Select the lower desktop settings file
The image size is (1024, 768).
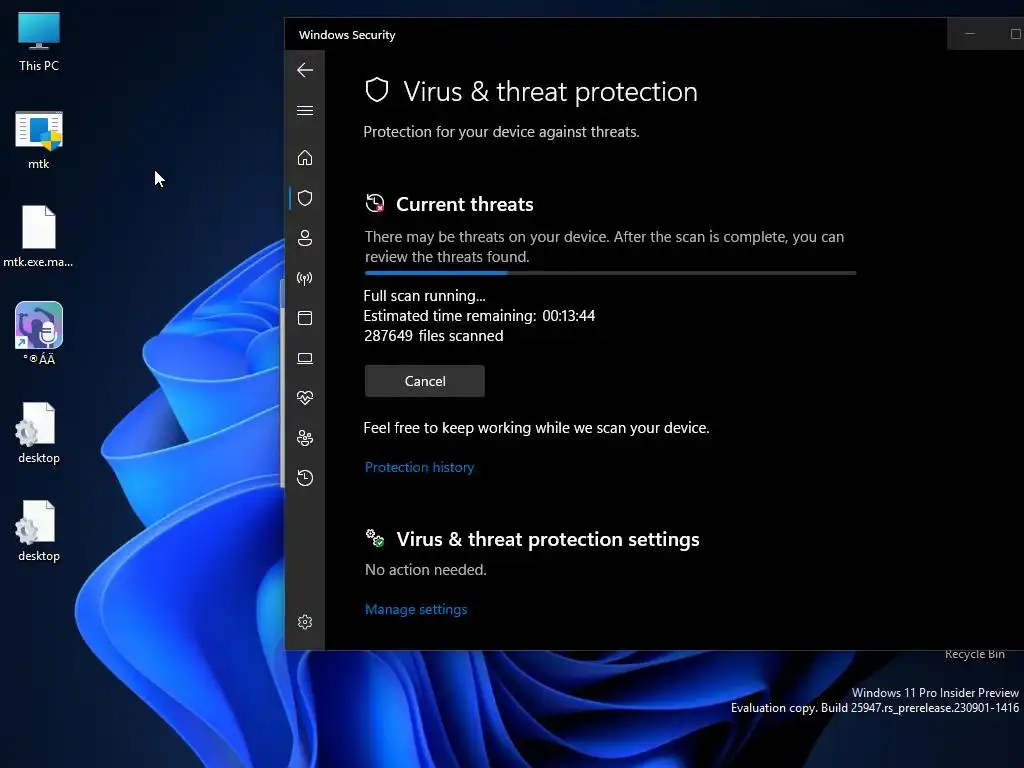pos(39,531)
